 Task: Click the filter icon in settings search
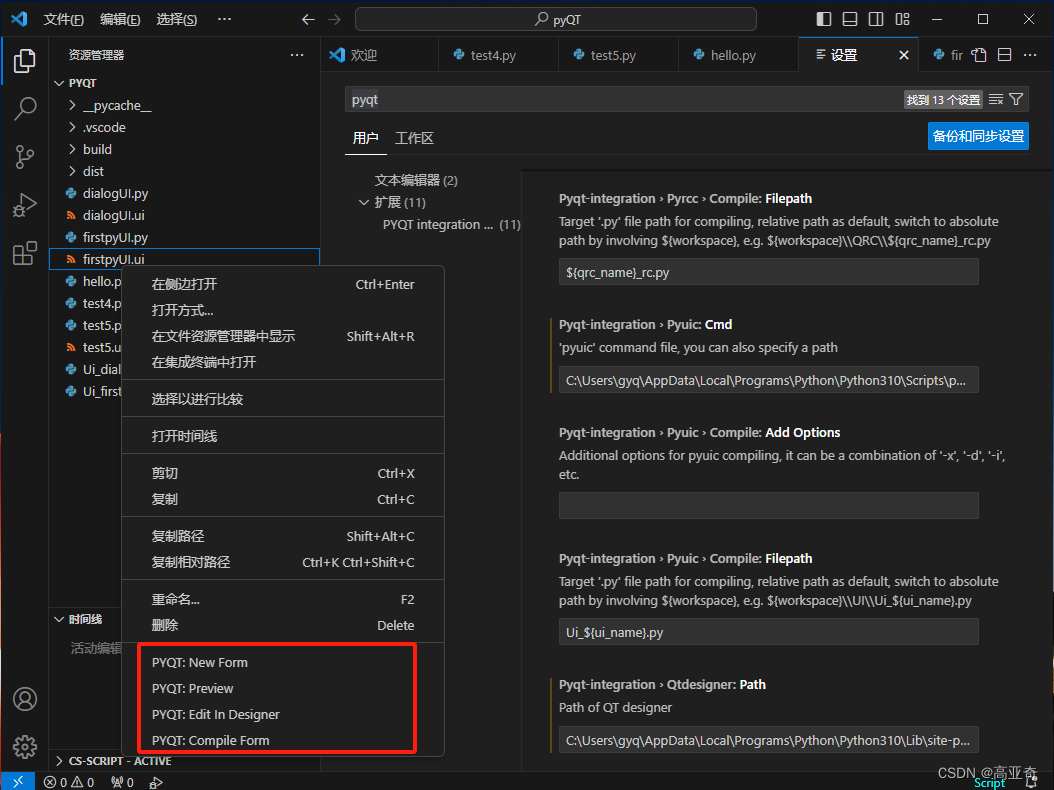1016,100
